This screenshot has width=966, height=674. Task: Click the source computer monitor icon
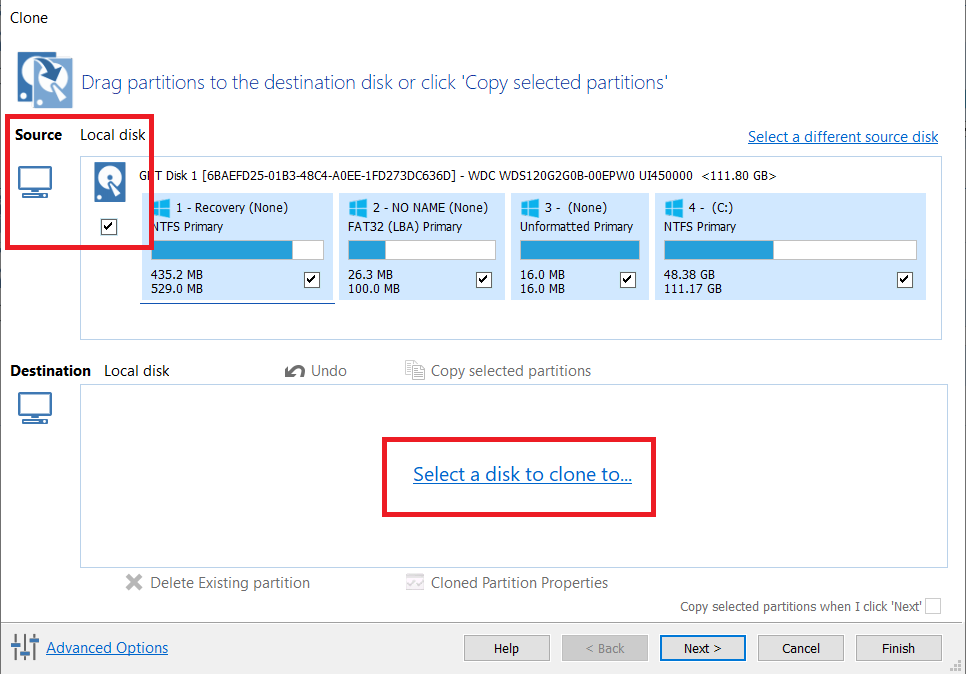point(36,183)
